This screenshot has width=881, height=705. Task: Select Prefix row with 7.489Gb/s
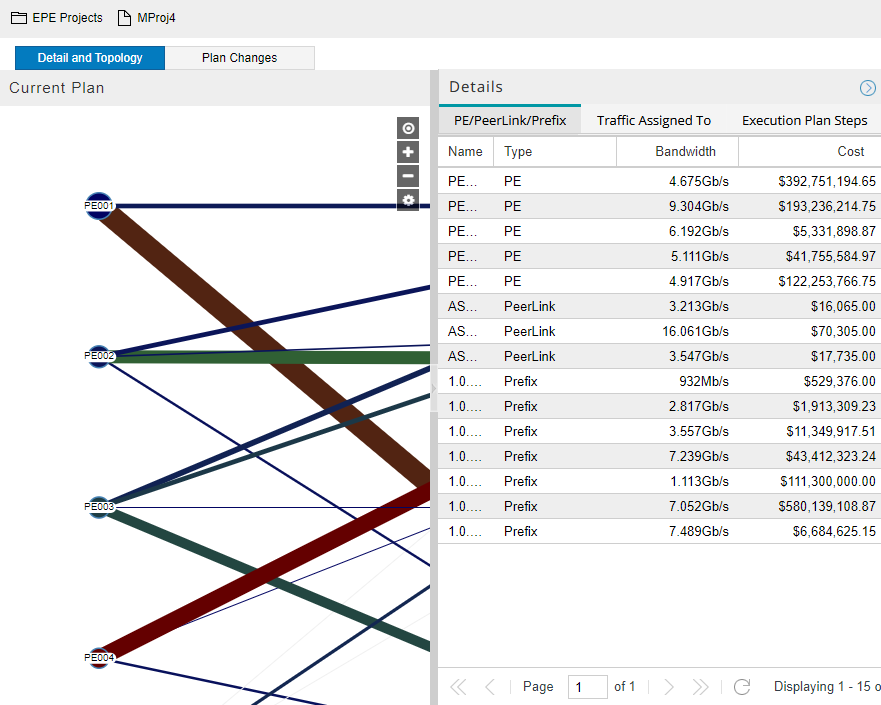[x=660, y=531]
